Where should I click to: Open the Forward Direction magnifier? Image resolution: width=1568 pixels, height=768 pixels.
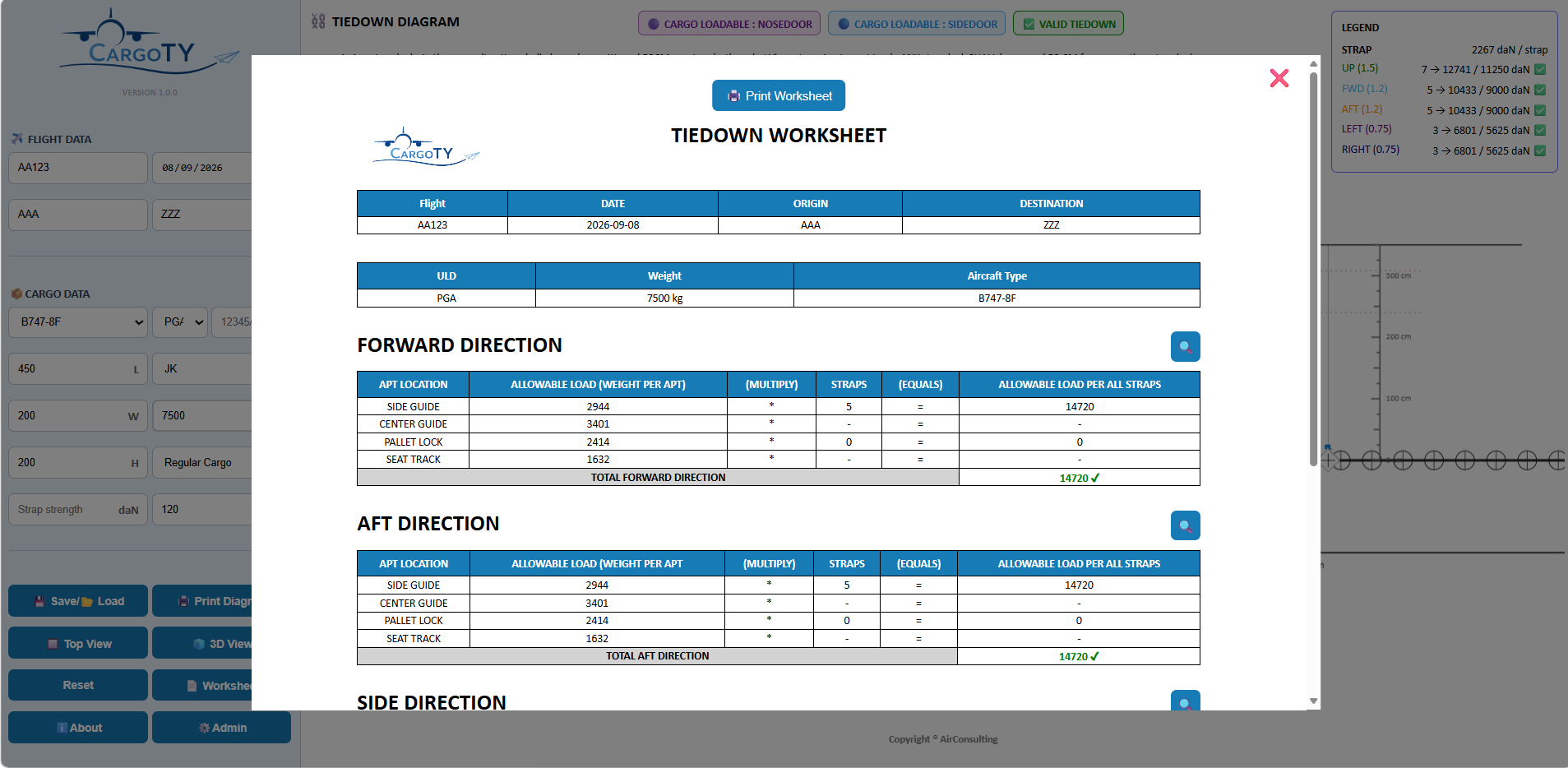(x=1185, y=346)
